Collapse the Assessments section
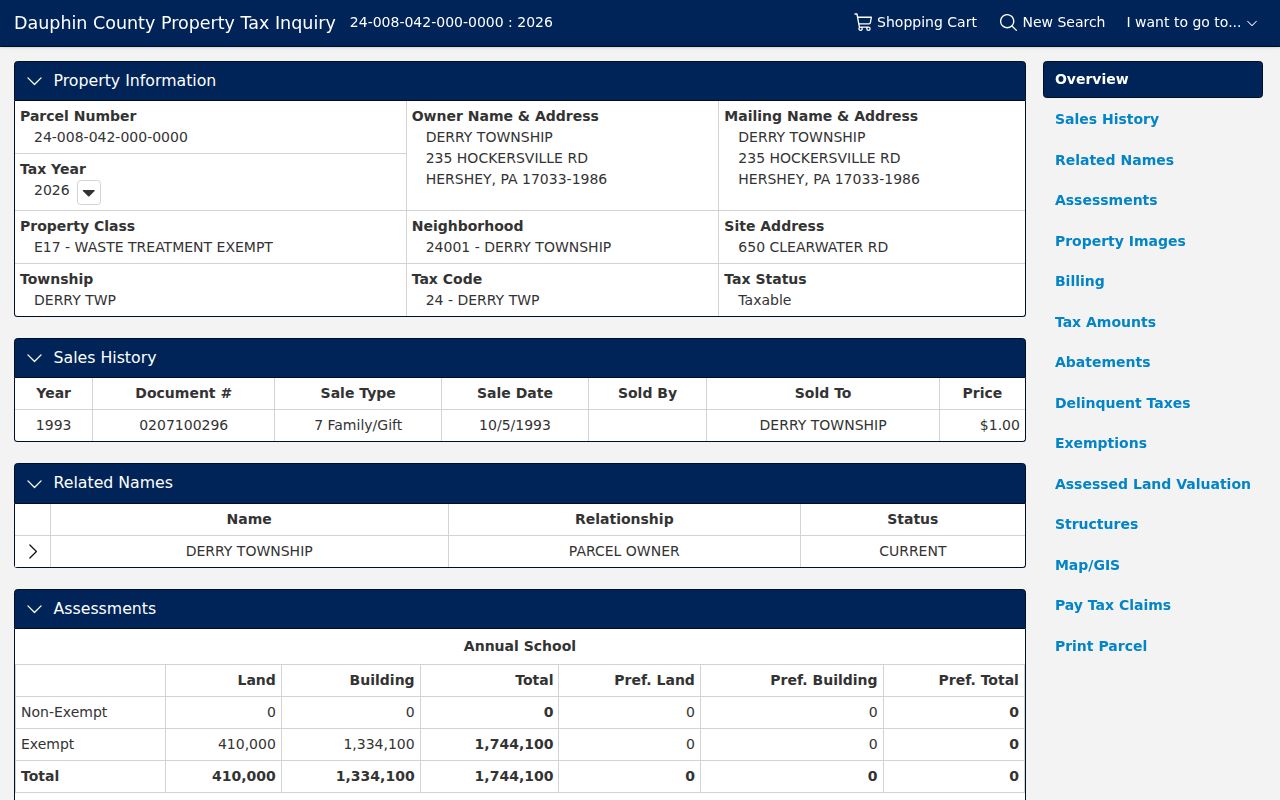 (x=35, y=609)
